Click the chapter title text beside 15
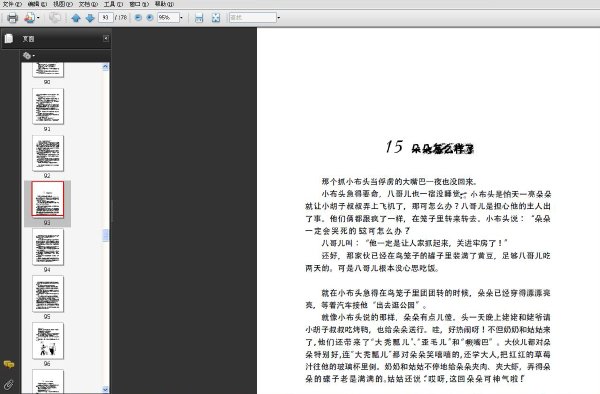600x394 pixels. point(443,149)
